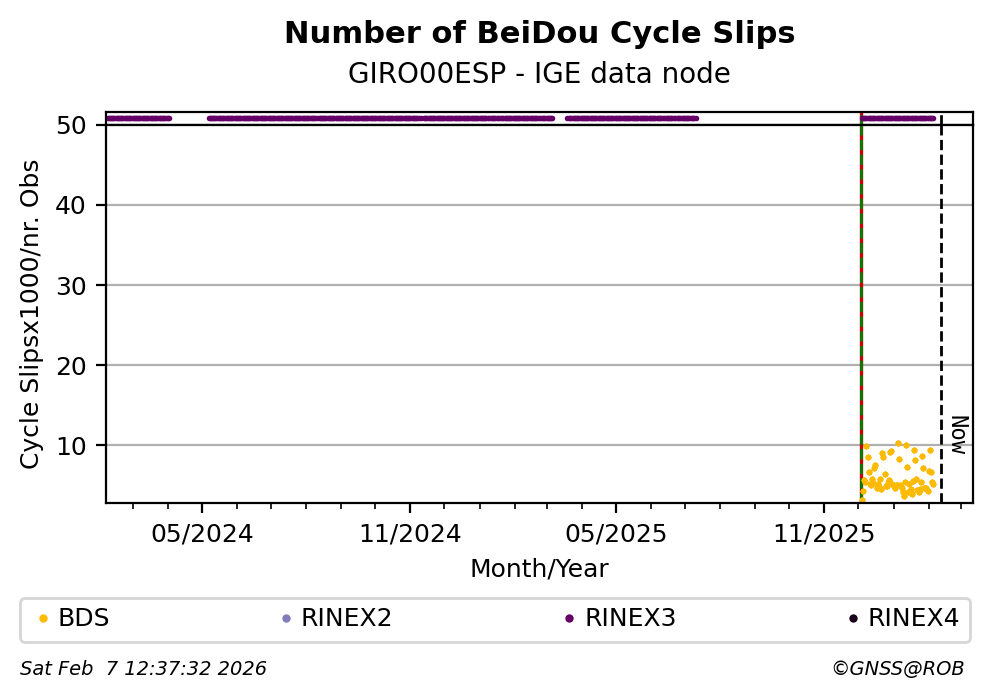This screenshot has height=699, width=992.
Task: Click the subtitle 'GIRO00ESP - IGE data node'
Action: click(x=539, y=74)
